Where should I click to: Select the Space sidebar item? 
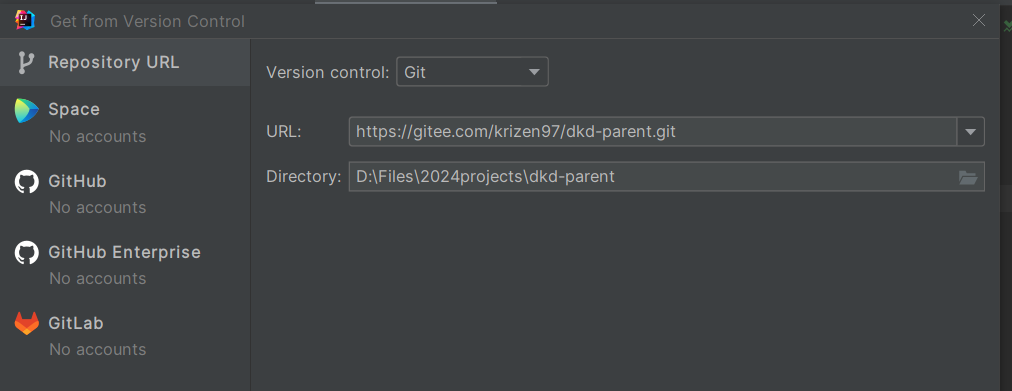point(125,122)
